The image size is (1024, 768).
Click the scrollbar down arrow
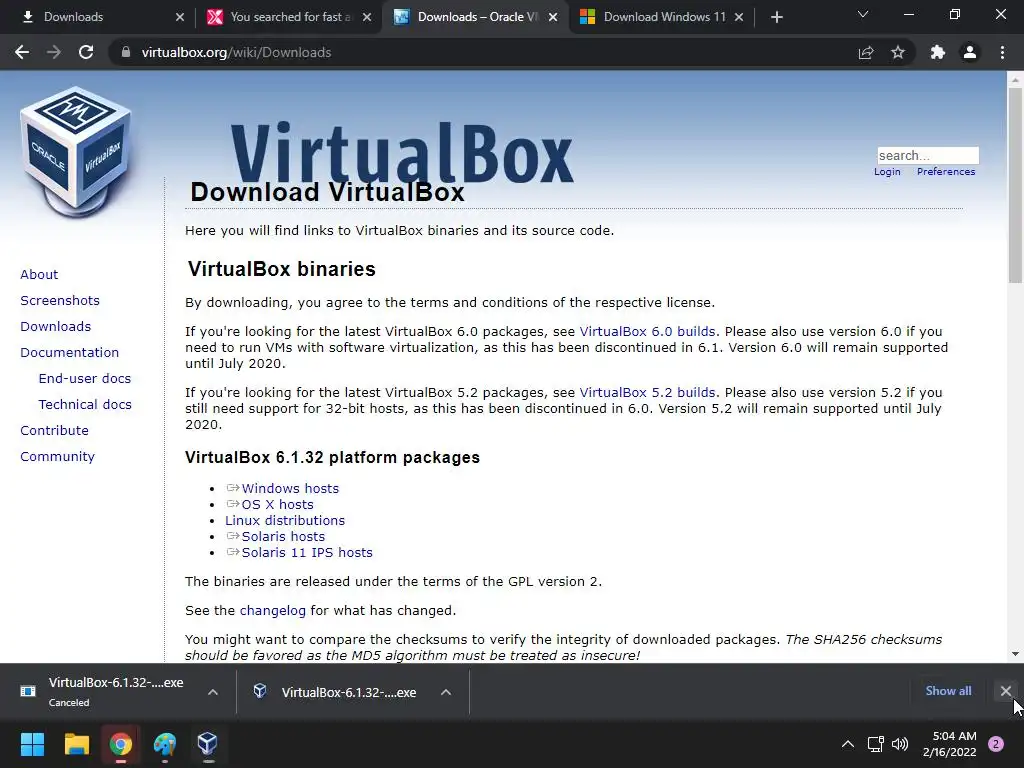pos(1015,654)
